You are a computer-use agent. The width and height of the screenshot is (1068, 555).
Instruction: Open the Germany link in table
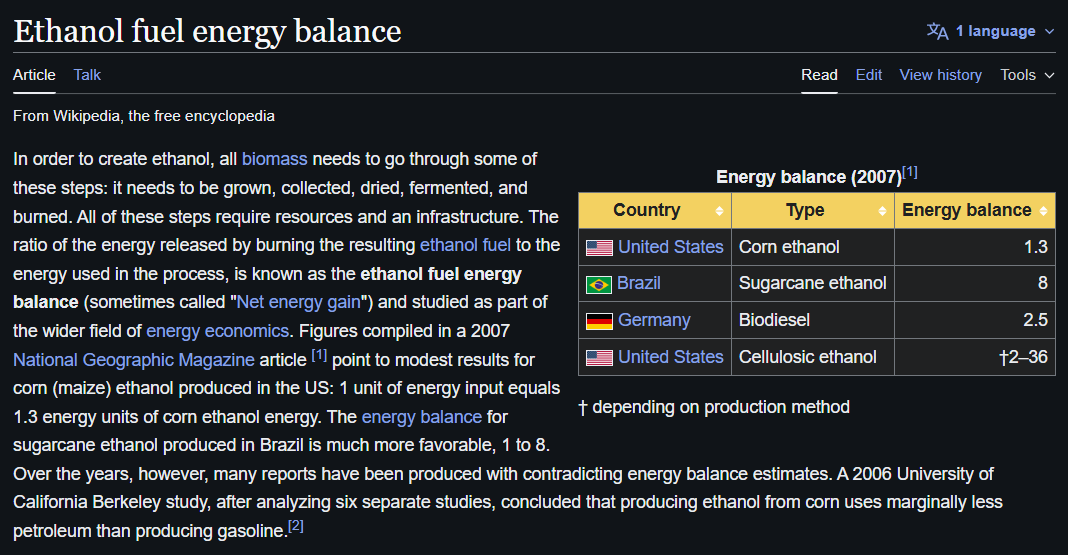[654, 320]
